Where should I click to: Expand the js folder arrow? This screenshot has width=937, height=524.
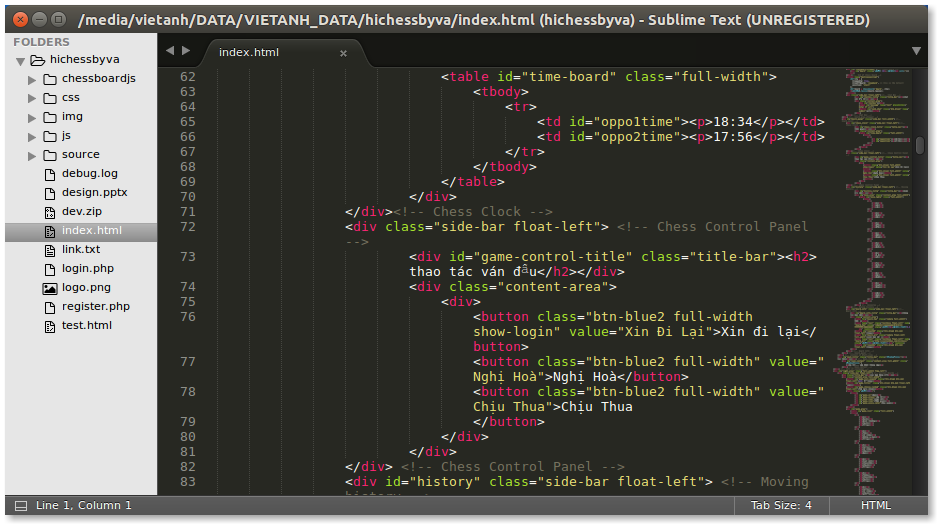32,137
